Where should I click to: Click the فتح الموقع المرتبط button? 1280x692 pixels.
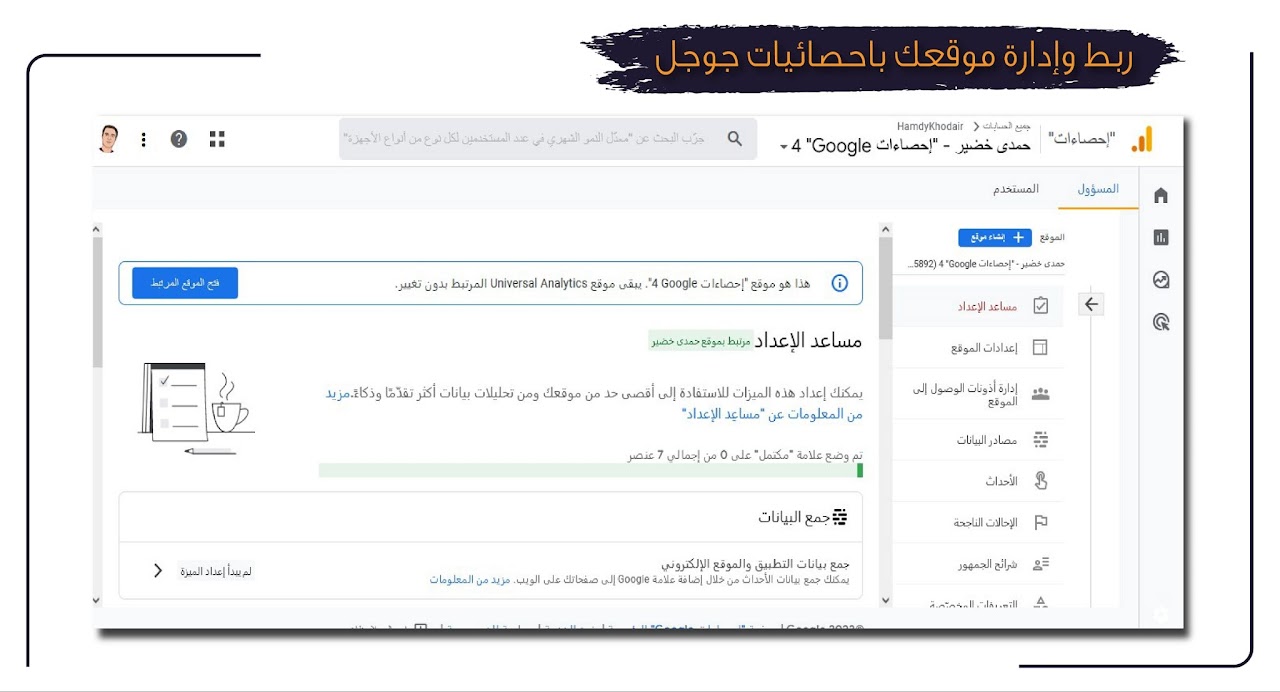(x=185, y=283)
